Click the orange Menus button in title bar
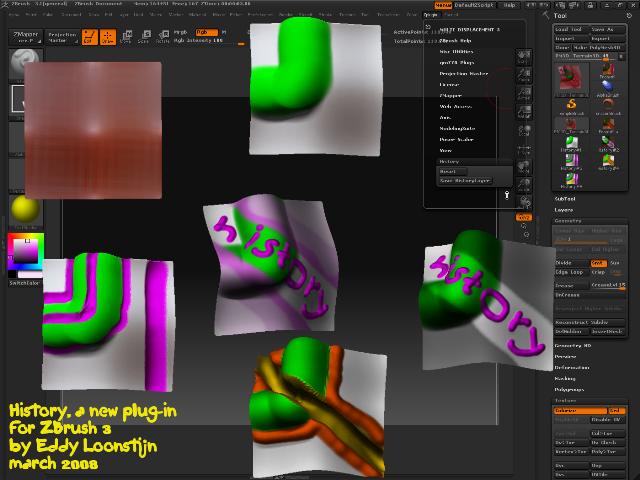640x480 pixels. coord(443,5)
